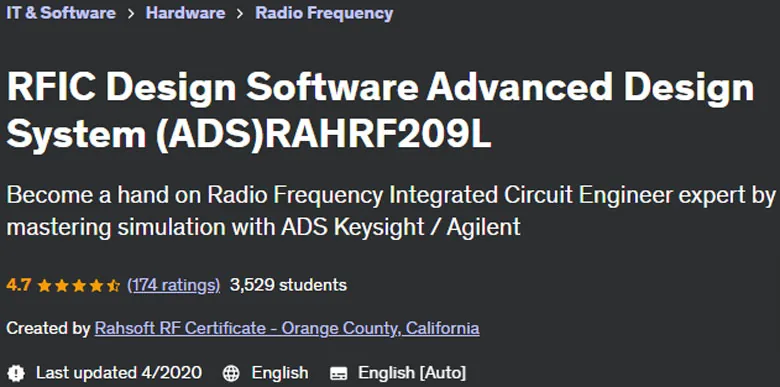
Task: Open the Radio Frequency breadcrumb link
Action: click(x=324, y=13)
